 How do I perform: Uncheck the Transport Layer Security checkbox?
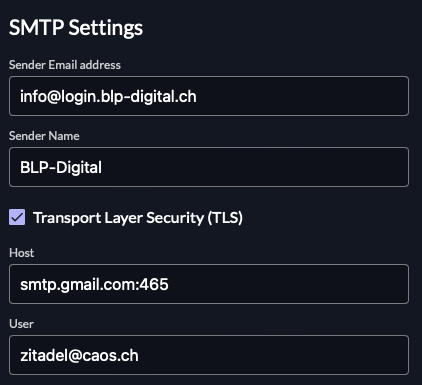click(17, 217)
